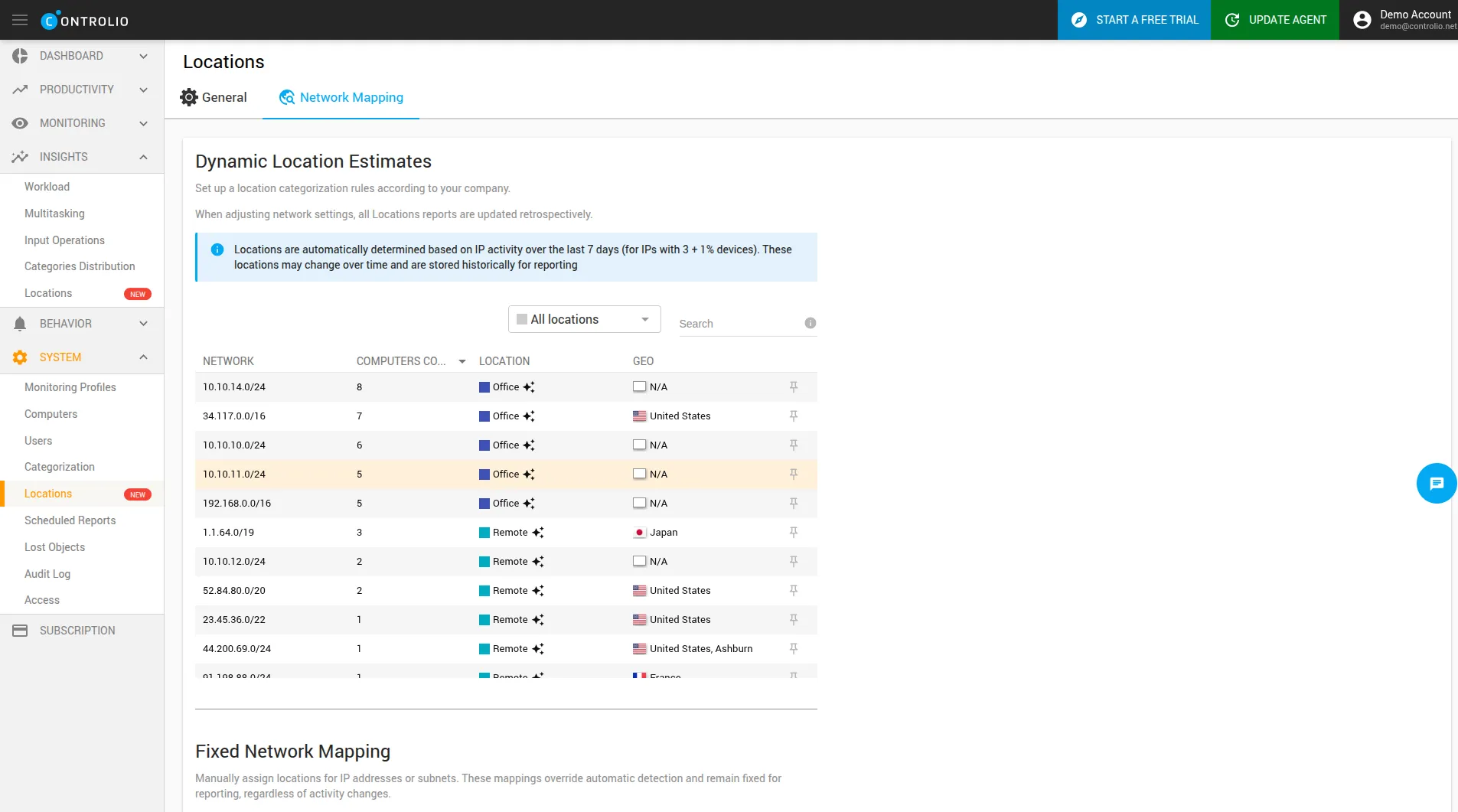The height and width of the screenshot is (812, 1458).
Task: Expand the Productivity menu chevron
Action: point(143,90)
